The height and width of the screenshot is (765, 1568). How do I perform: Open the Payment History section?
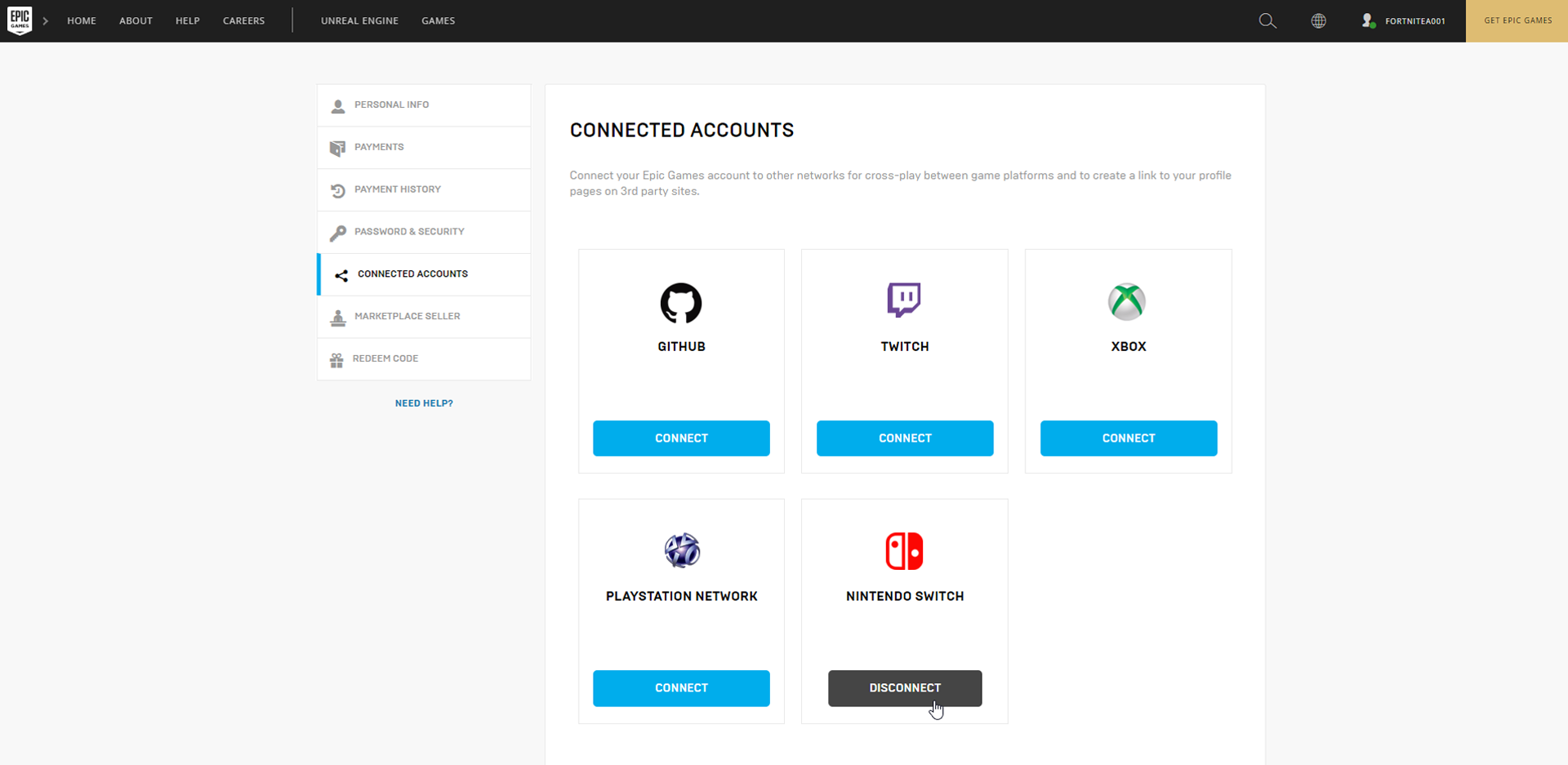coord(424,190)
